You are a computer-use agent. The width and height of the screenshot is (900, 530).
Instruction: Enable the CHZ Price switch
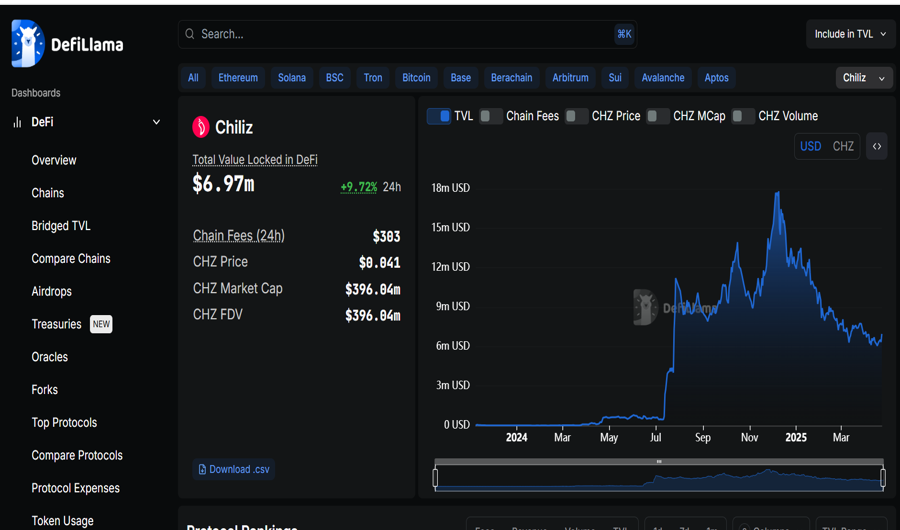tap(576, 116)
